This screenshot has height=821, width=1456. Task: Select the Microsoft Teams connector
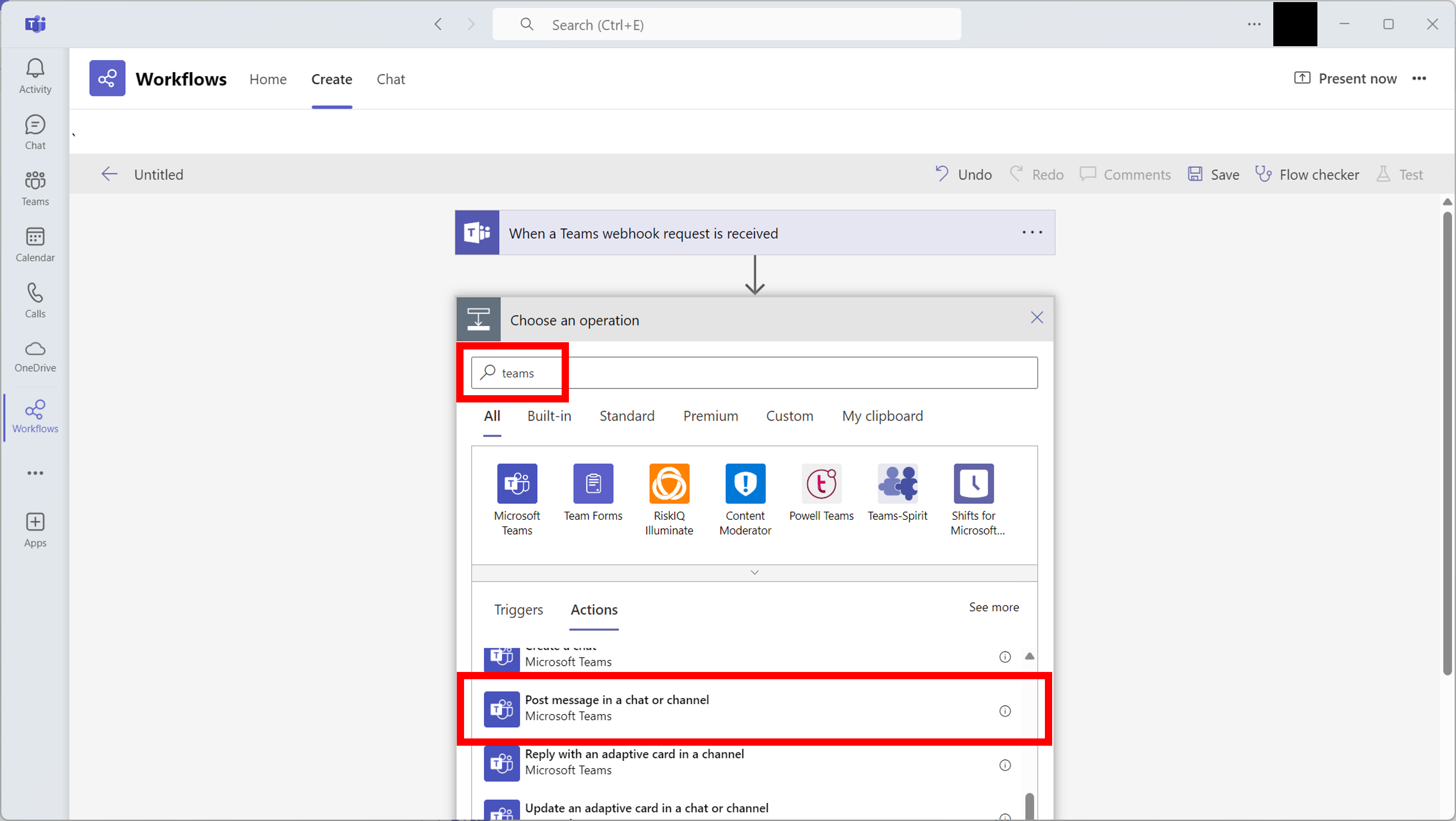[x=516, y=499]
